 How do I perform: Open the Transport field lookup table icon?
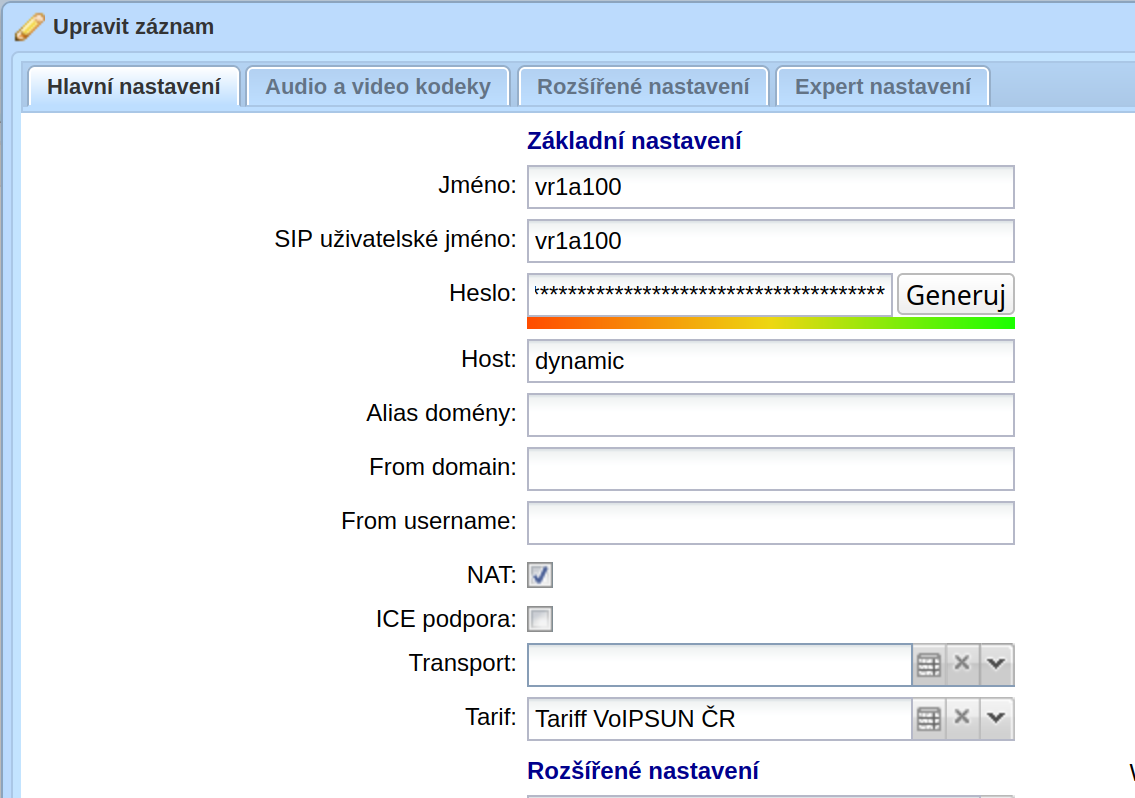[x=929, y=664]
